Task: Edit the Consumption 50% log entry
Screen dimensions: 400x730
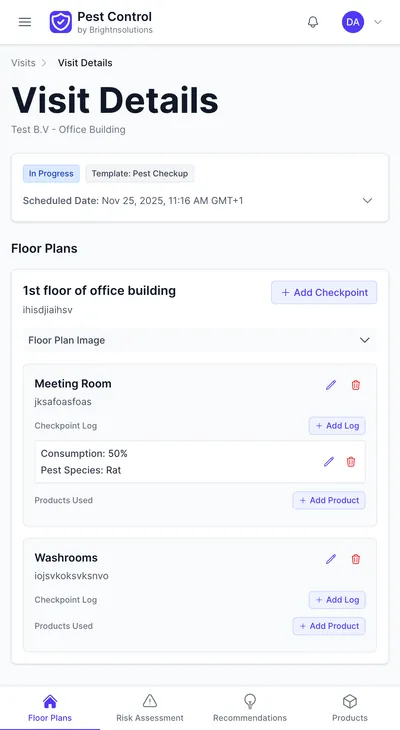Action: [x=329, y=462]
